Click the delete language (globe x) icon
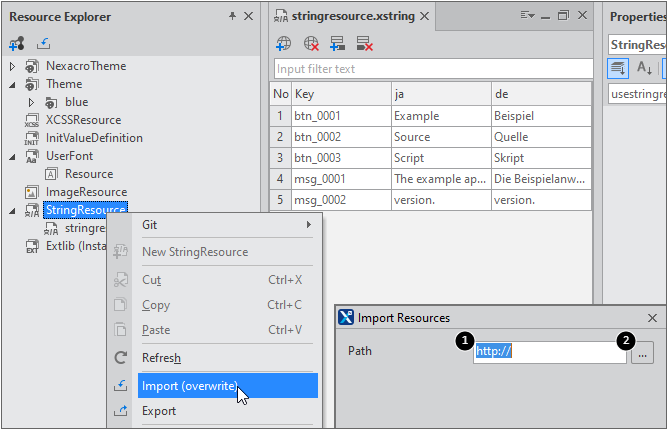The height and width of the screenshot is (429, 667). pos(311,44)
